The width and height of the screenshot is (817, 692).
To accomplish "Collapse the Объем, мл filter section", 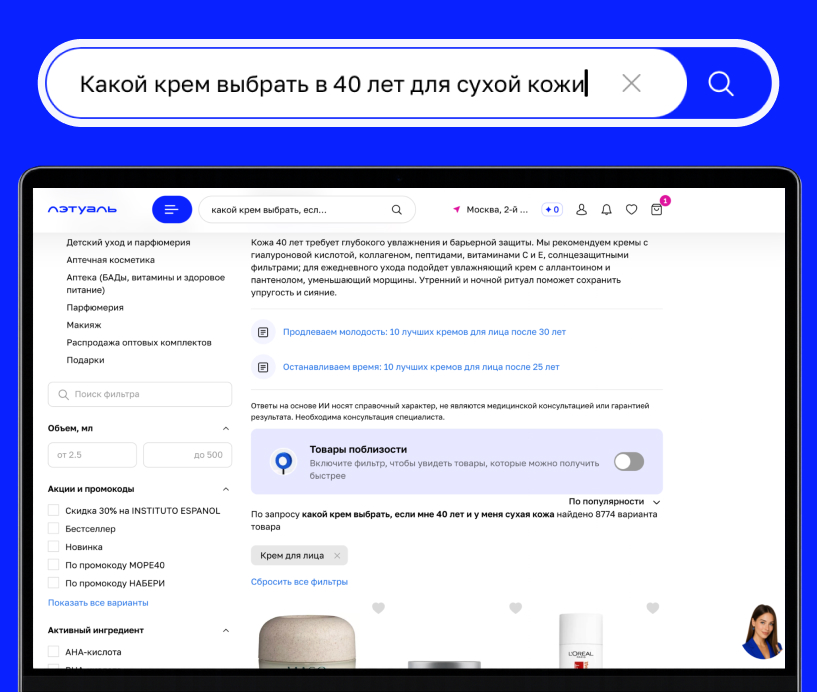I will coord(226,428).
